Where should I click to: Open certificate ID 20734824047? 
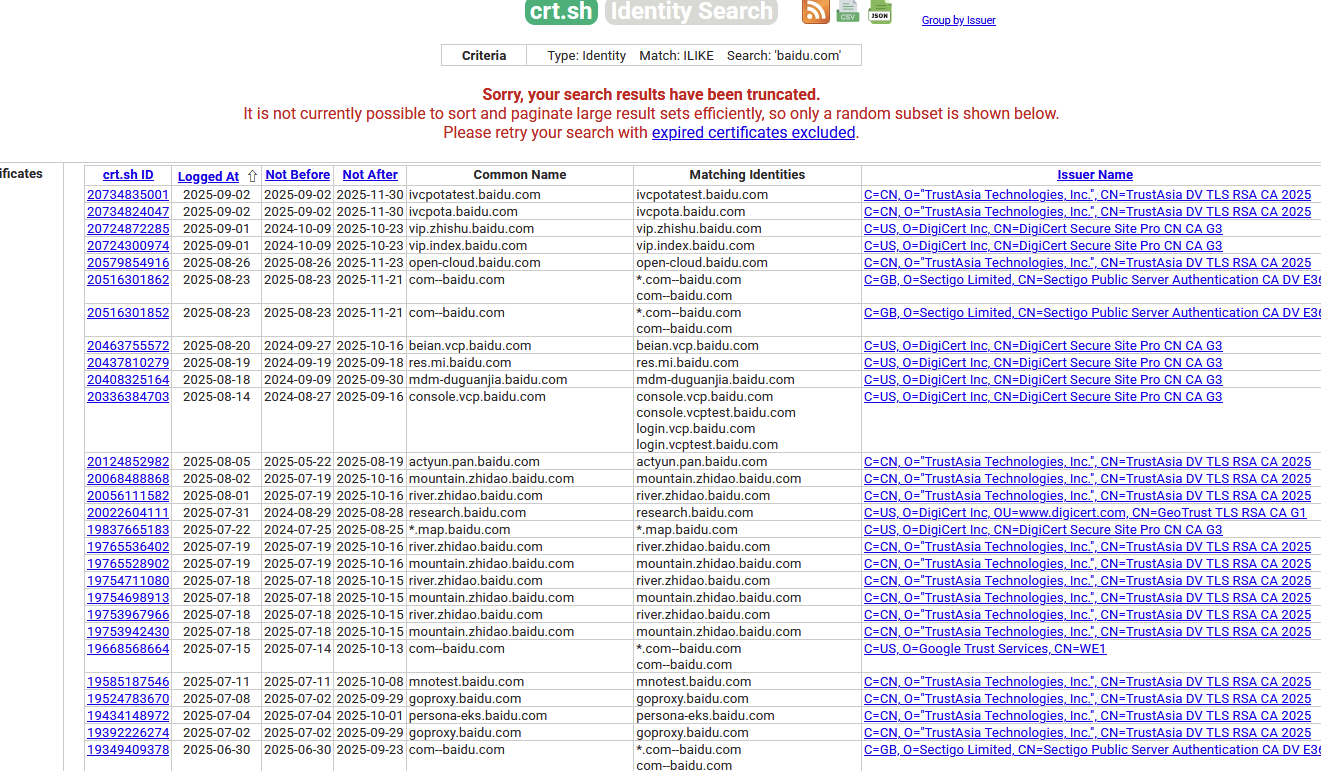tap(128, 212)
